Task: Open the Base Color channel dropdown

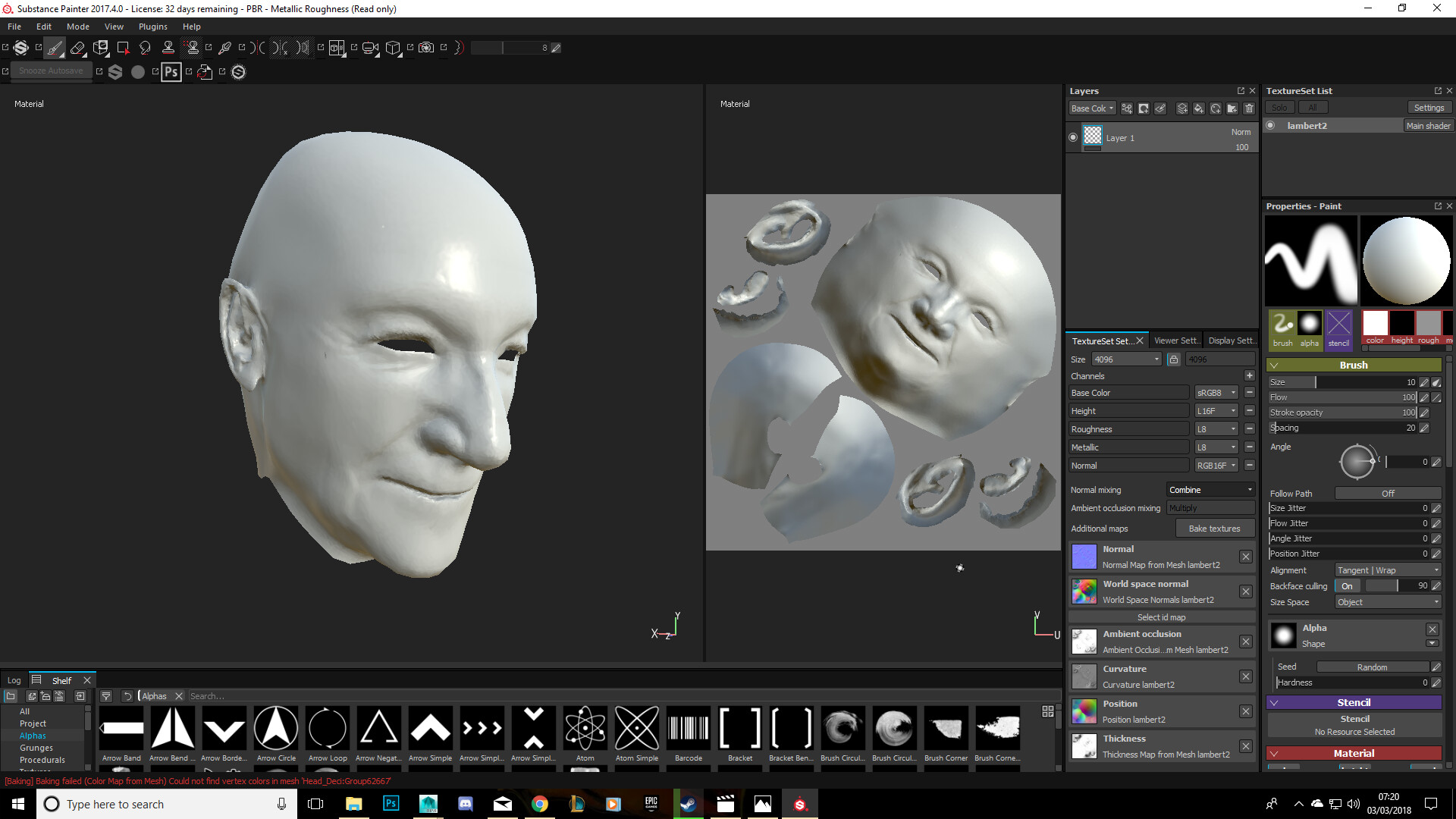Action: click(1216, 393)
